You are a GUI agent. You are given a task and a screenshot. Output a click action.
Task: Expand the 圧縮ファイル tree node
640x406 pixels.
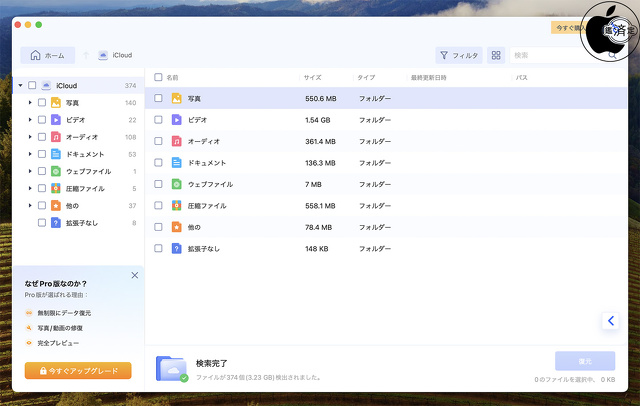(30, 188)
